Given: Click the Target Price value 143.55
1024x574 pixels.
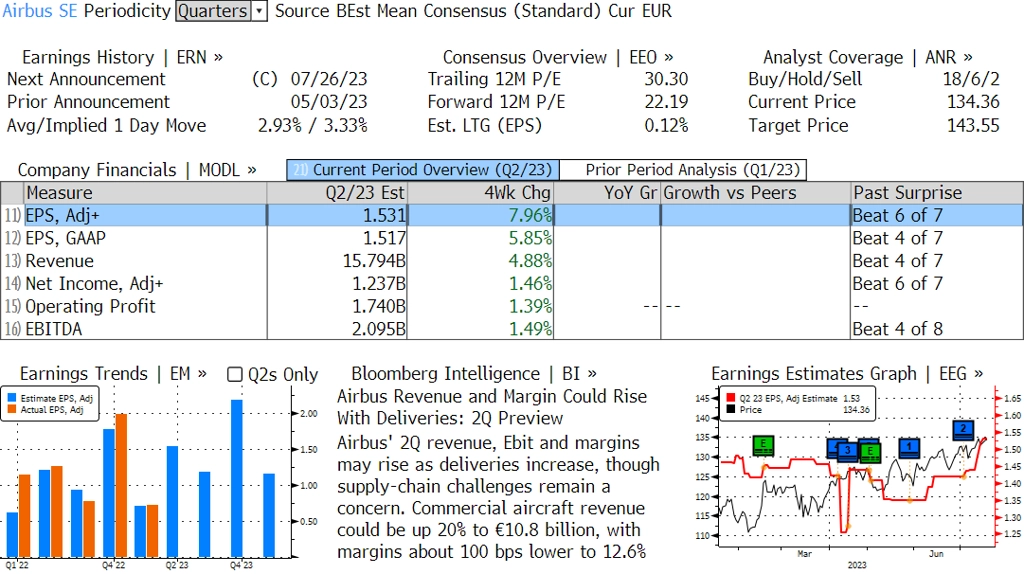Looking at the screenshot, I should pyautogui.click(x=973, y=126).
